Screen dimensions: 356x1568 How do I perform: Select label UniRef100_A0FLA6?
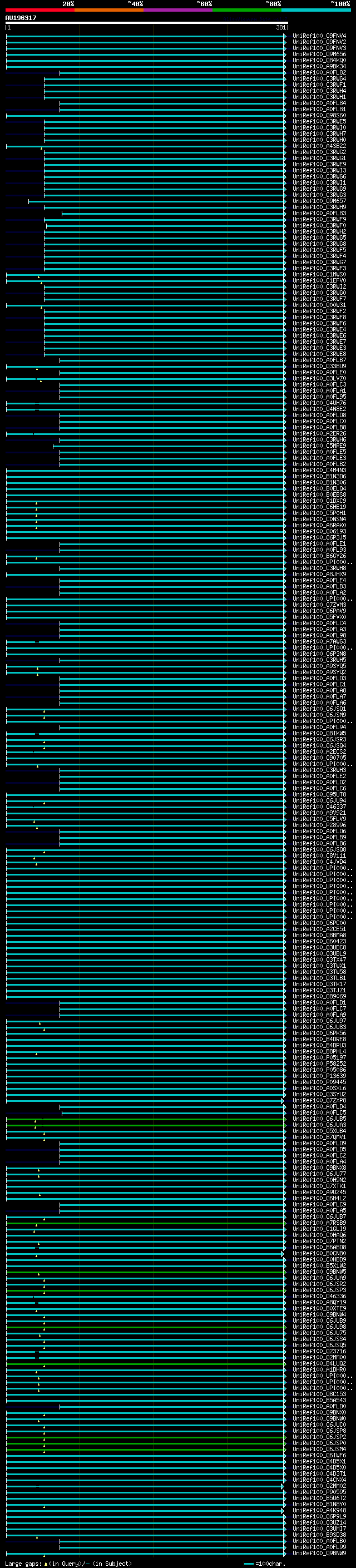point(319,703)
